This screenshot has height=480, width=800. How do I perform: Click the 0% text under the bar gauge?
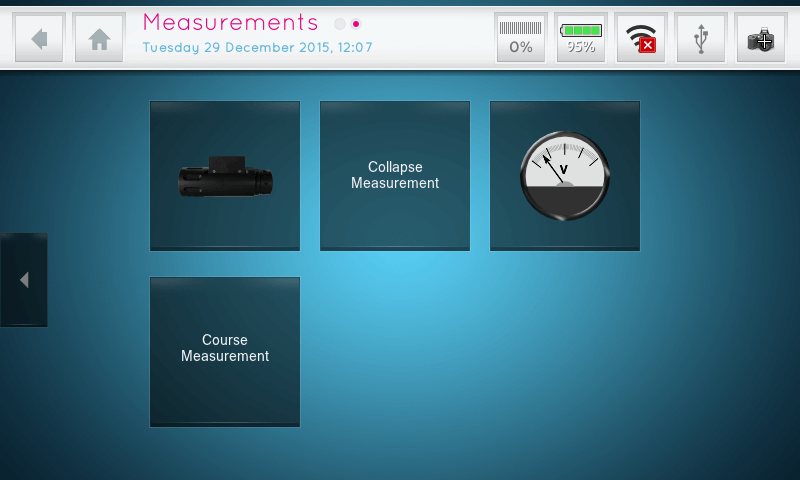[521, 47]
